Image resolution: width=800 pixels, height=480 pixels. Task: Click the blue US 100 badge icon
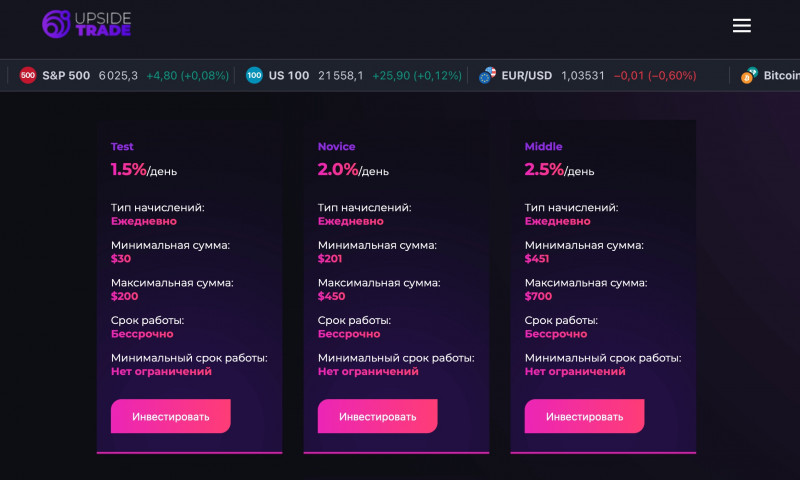(x=254, y=75)
